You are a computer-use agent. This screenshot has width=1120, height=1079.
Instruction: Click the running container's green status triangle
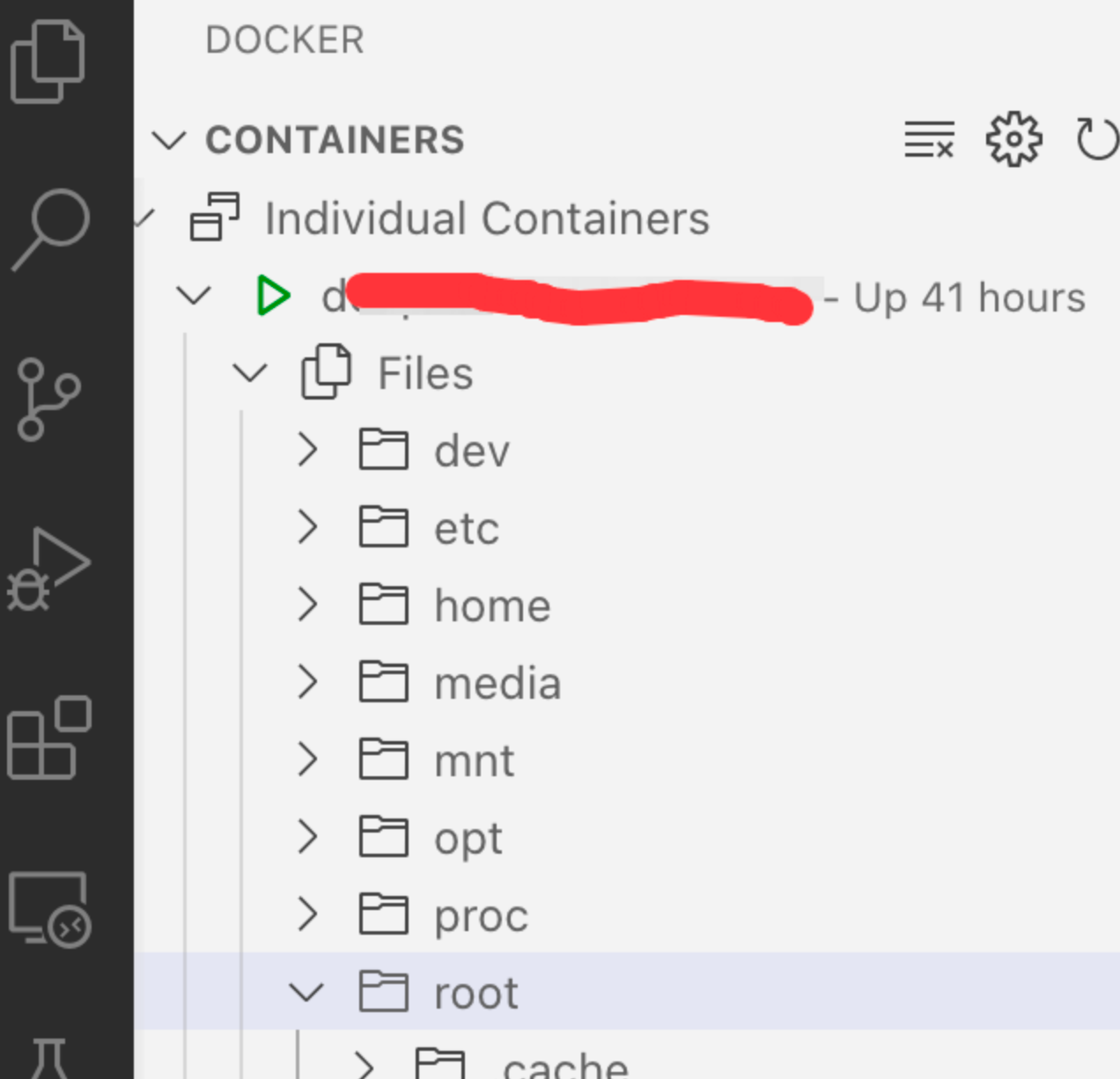click(274, 296)
